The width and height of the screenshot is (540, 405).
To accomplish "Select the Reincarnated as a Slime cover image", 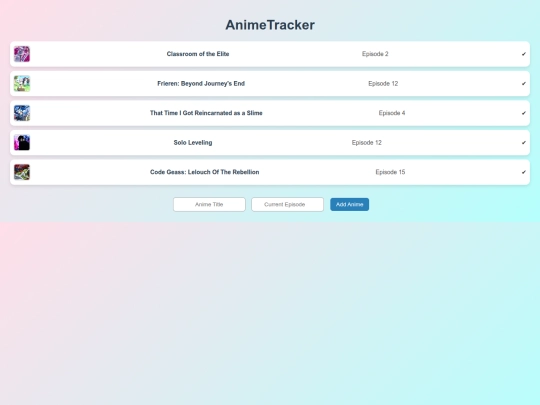I will click(22, 113).
